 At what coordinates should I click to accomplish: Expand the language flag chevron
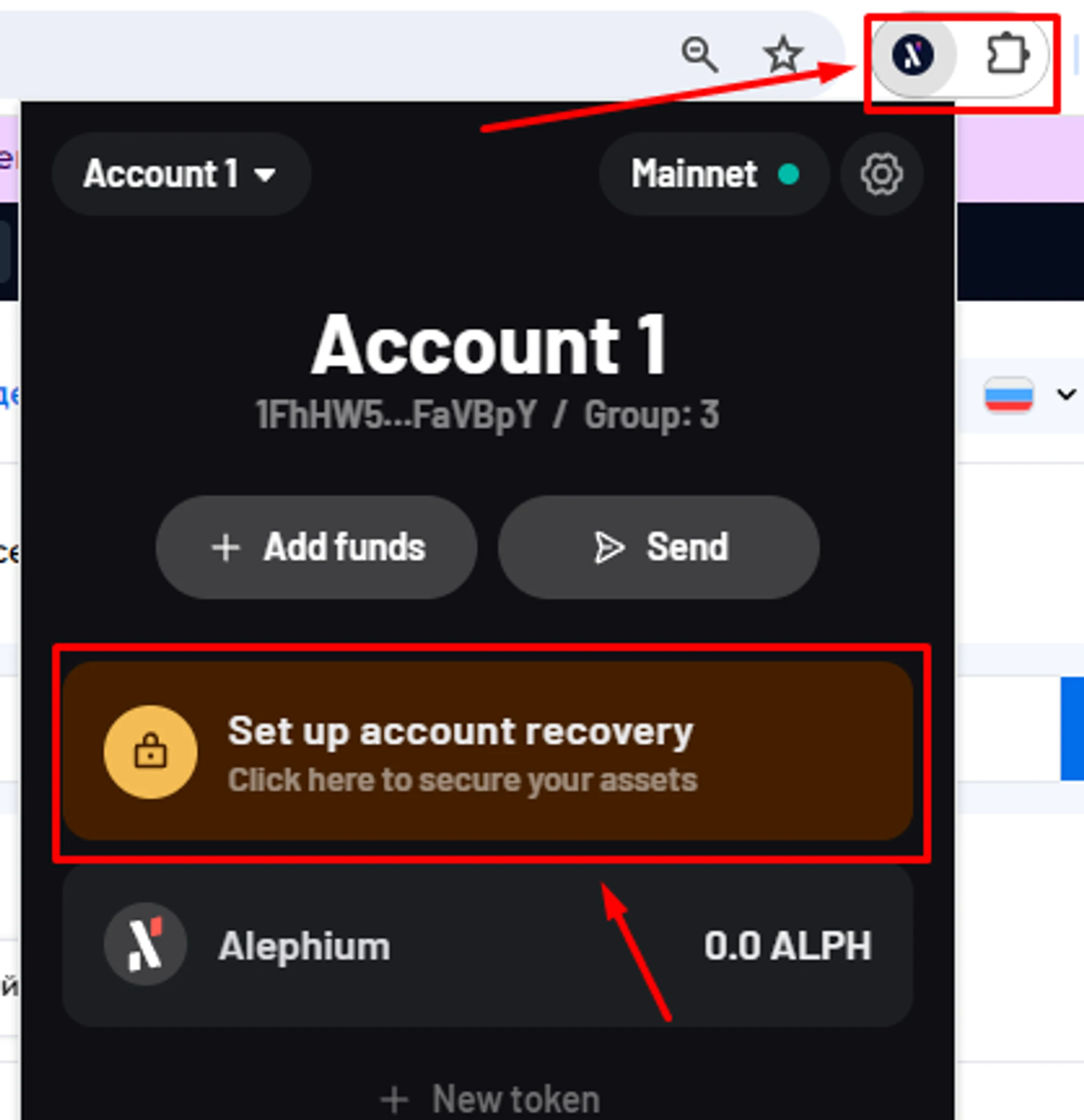tap(1066, 394)
